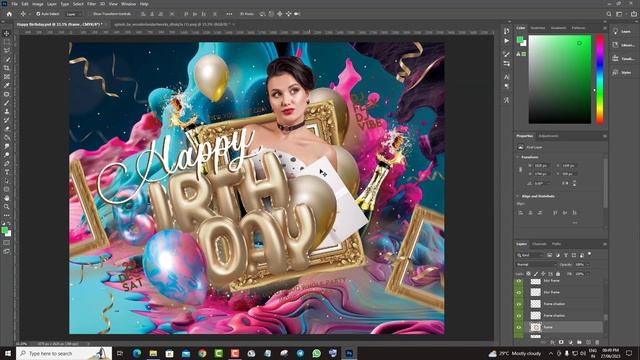This screenshot has height=360, width=640.
Task: Open the Libraries panel button
Action: pyautogui.click(x=622, y=45)
